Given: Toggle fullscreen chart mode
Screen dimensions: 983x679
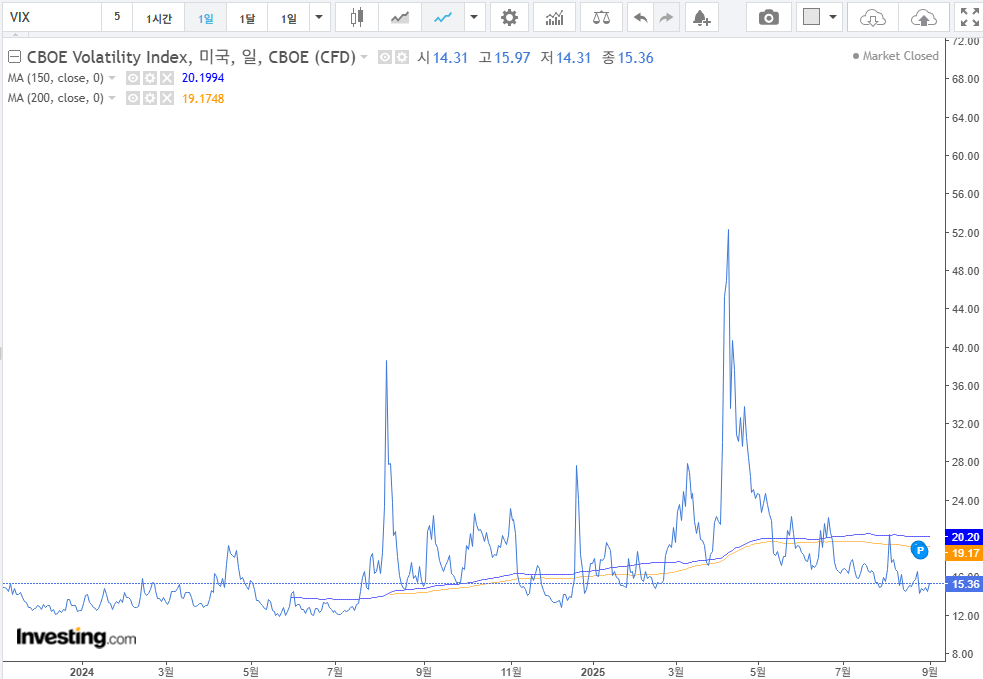Looking at the screenshot, I should tap(969, 17).
